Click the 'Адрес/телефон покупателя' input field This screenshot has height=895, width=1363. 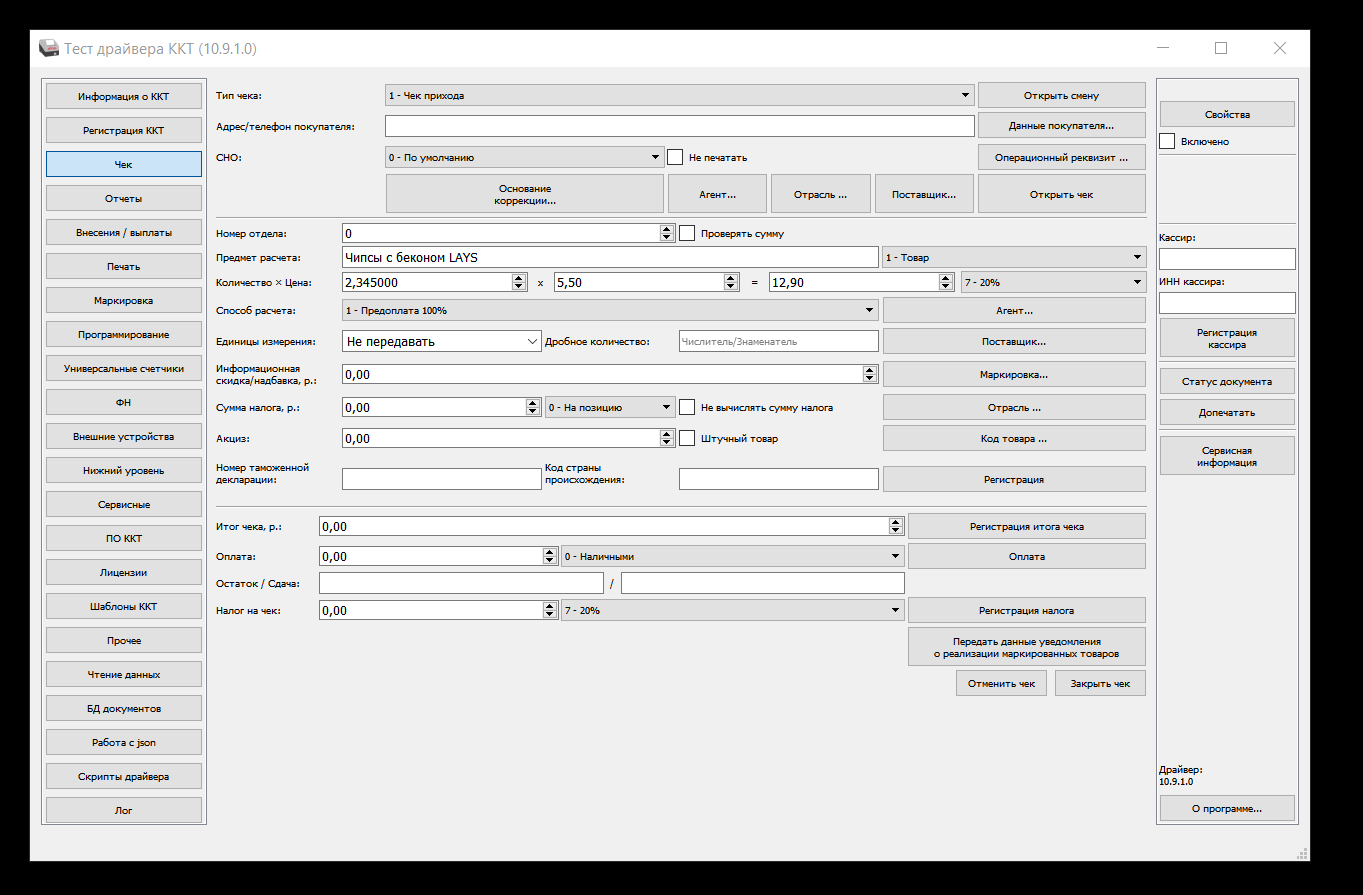679,126
